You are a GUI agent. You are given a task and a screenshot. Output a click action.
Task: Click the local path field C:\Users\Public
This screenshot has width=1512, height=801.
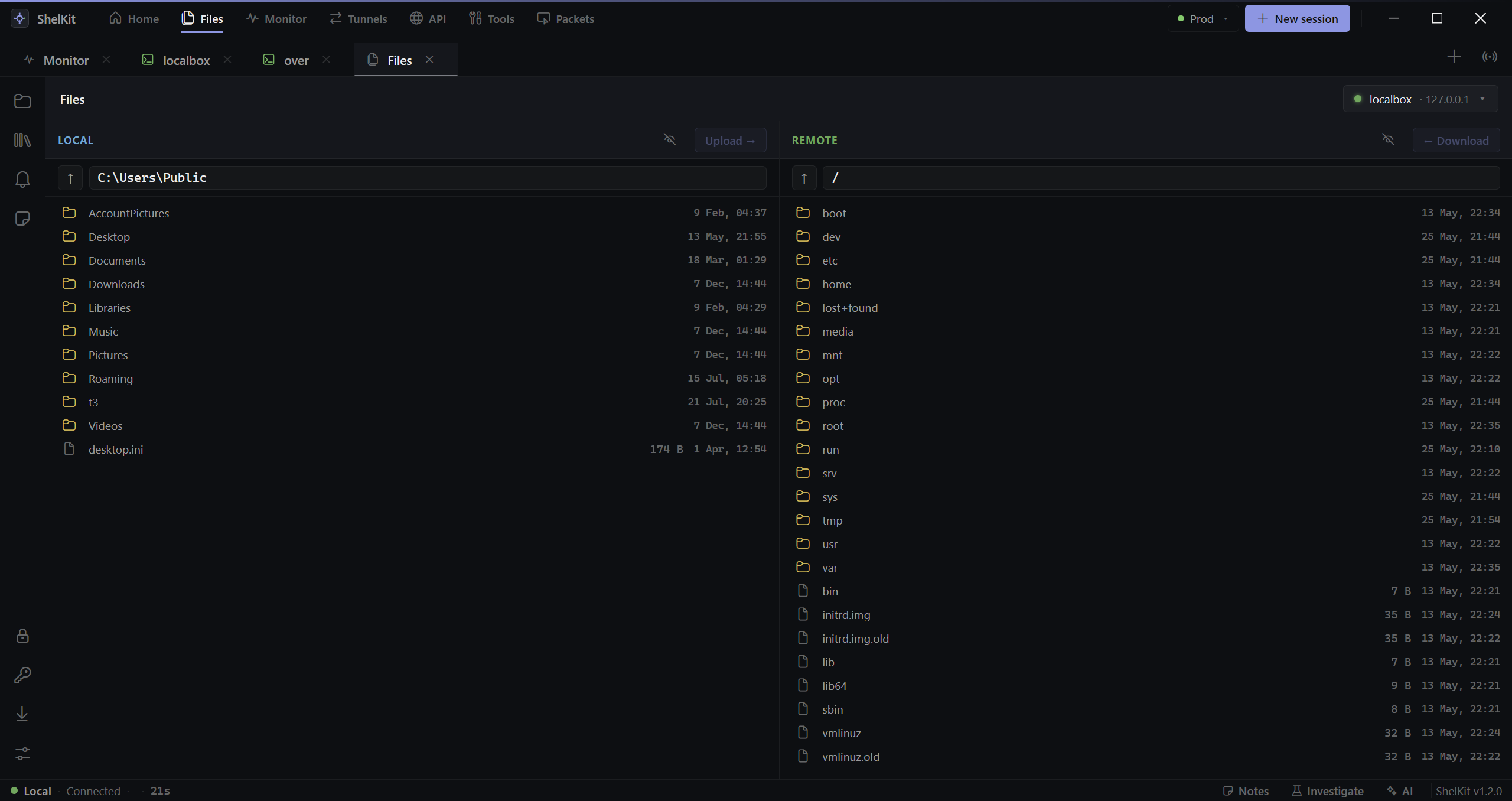tap(428, 178)
